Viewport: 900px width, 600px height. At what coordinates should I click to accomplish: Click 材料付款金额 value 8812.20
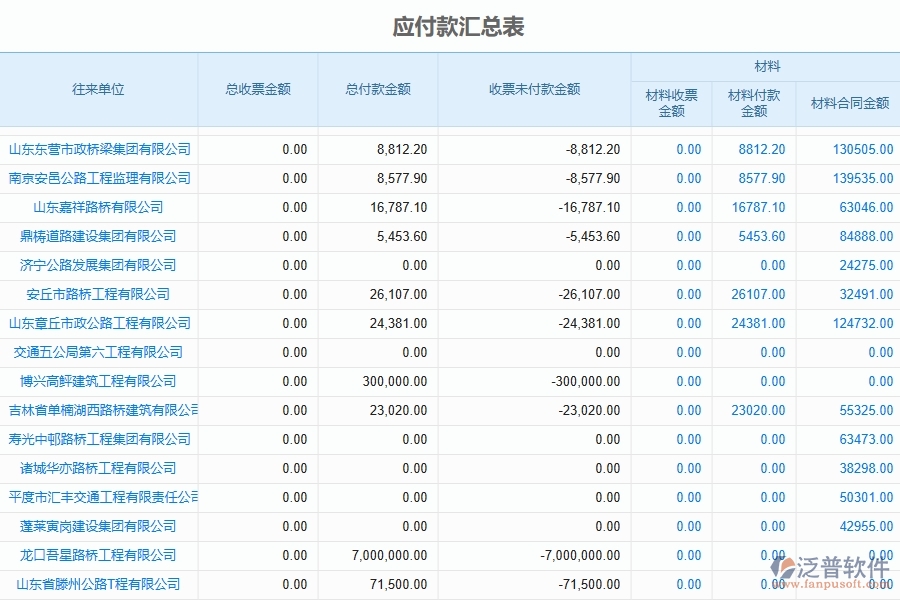coord(761,149)
